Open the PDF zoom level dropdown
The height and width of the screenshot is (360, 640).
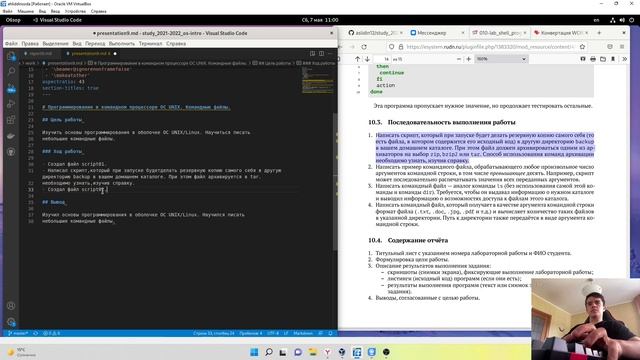click(x=501, y=59)
